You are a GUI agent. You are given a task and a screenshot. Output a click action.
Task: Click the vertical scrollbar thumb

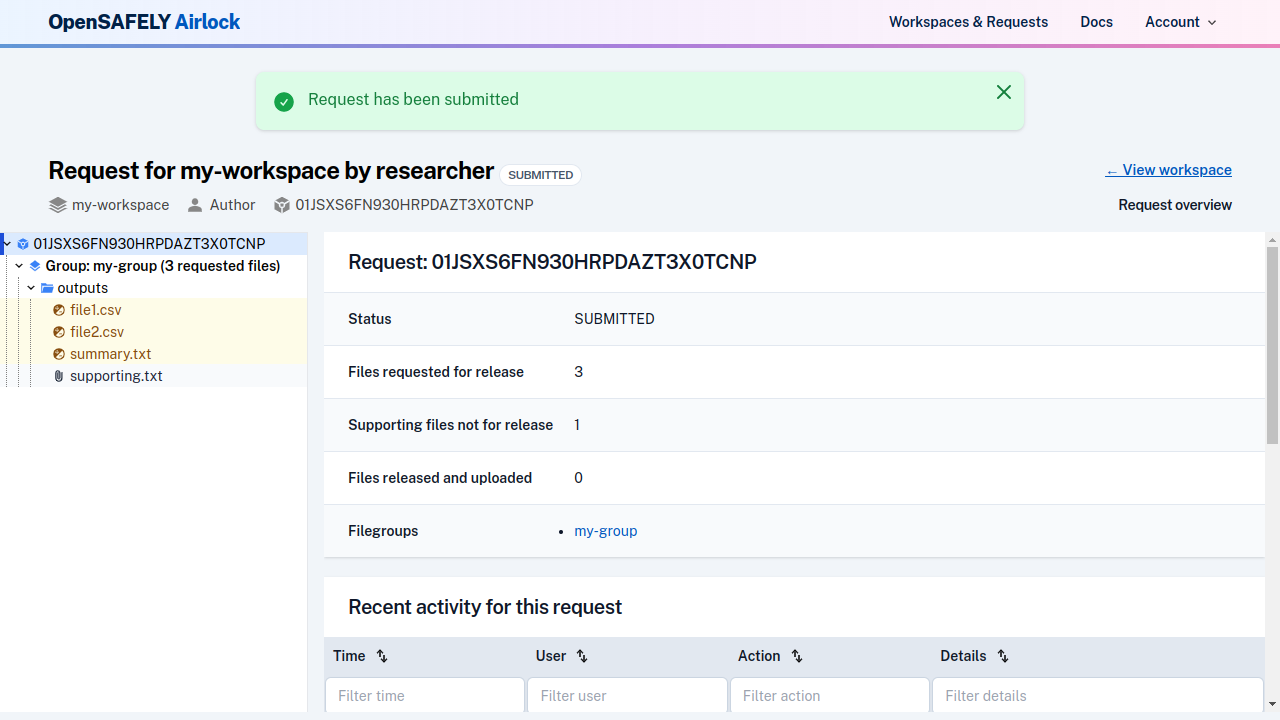pyautogui.click(x=1272, y=345)
